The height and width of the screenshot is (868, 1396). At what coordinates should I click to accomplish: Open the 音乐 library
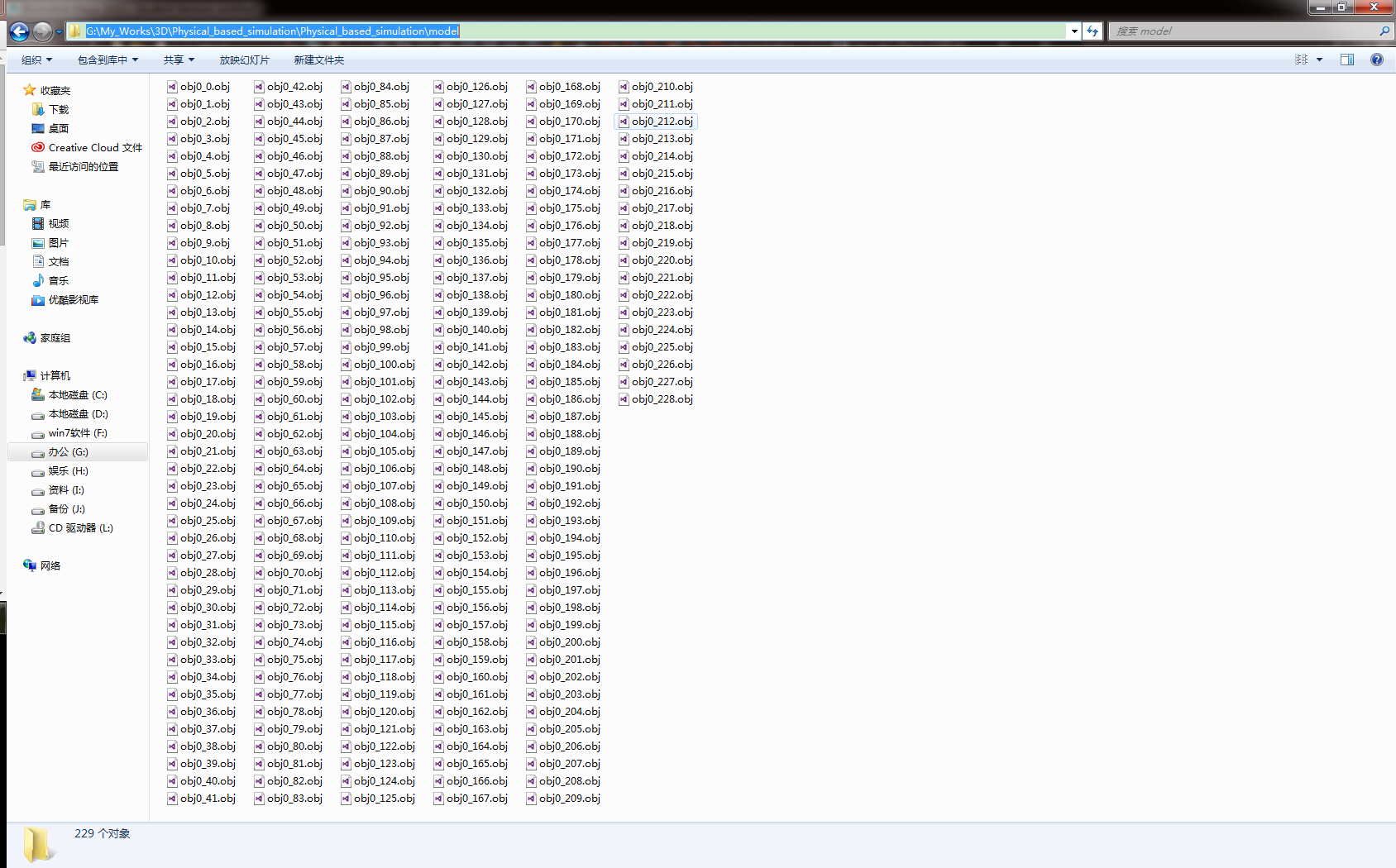click(x=50, y=280)
